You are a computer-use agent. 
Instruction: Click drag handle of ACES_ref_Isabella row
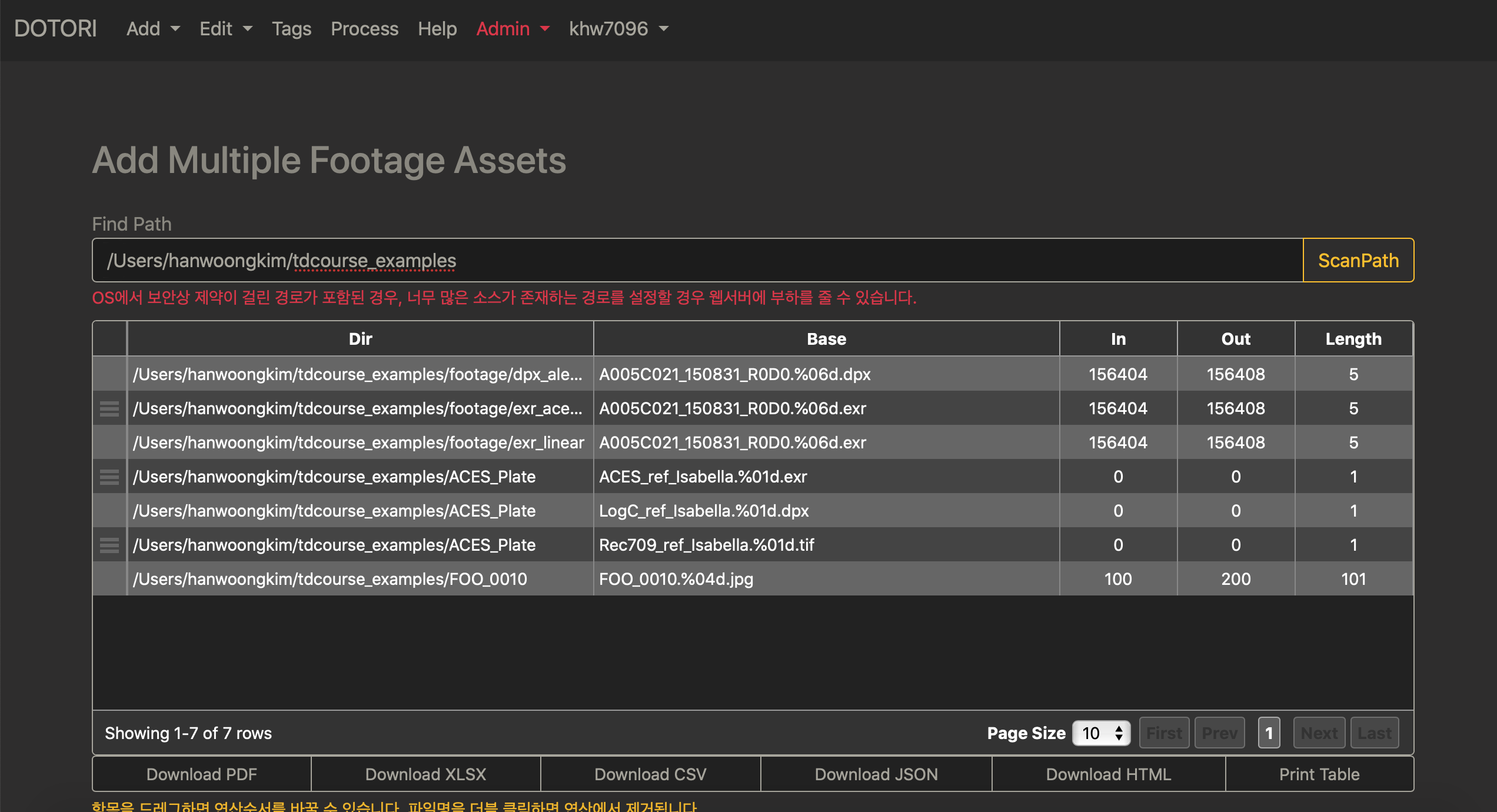[x=109, y=477]
